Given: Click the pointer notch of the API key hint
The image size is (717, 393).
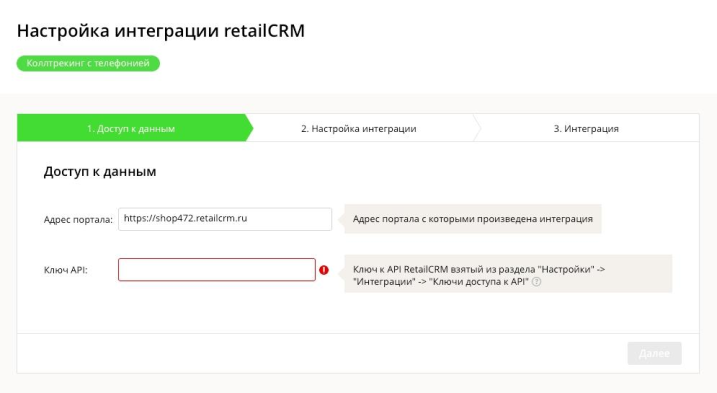Looking at the screenshot, I should click(341, 273).
